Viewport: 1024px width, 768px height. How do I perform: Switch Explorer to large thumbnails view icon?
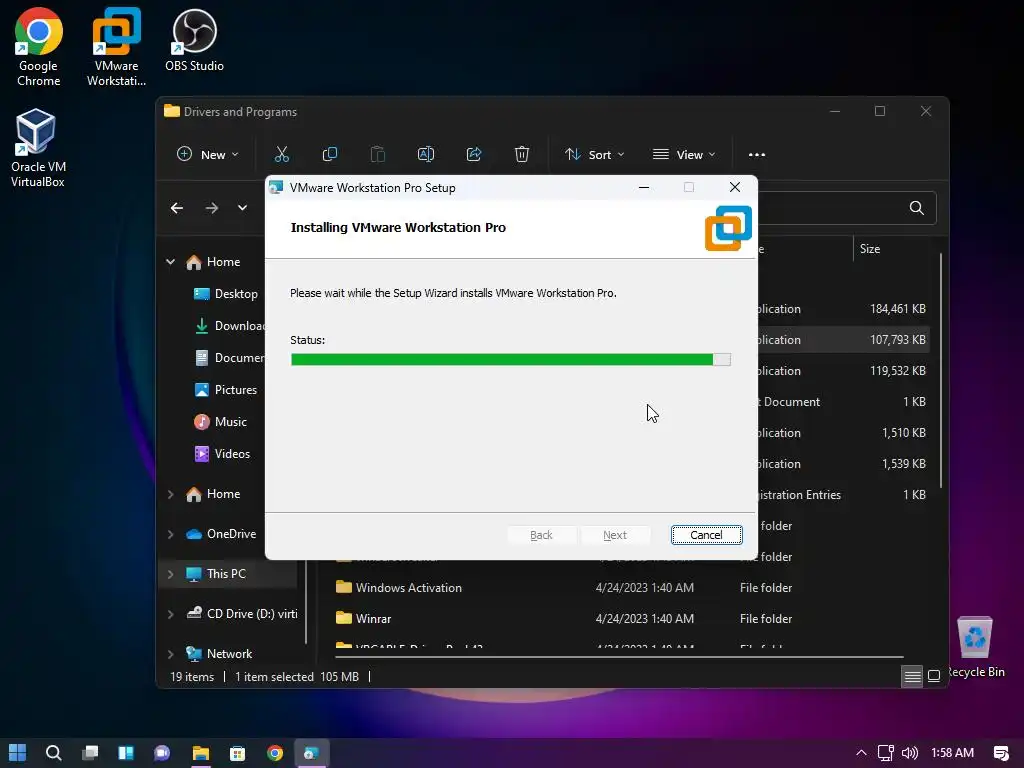click(934, 677)
